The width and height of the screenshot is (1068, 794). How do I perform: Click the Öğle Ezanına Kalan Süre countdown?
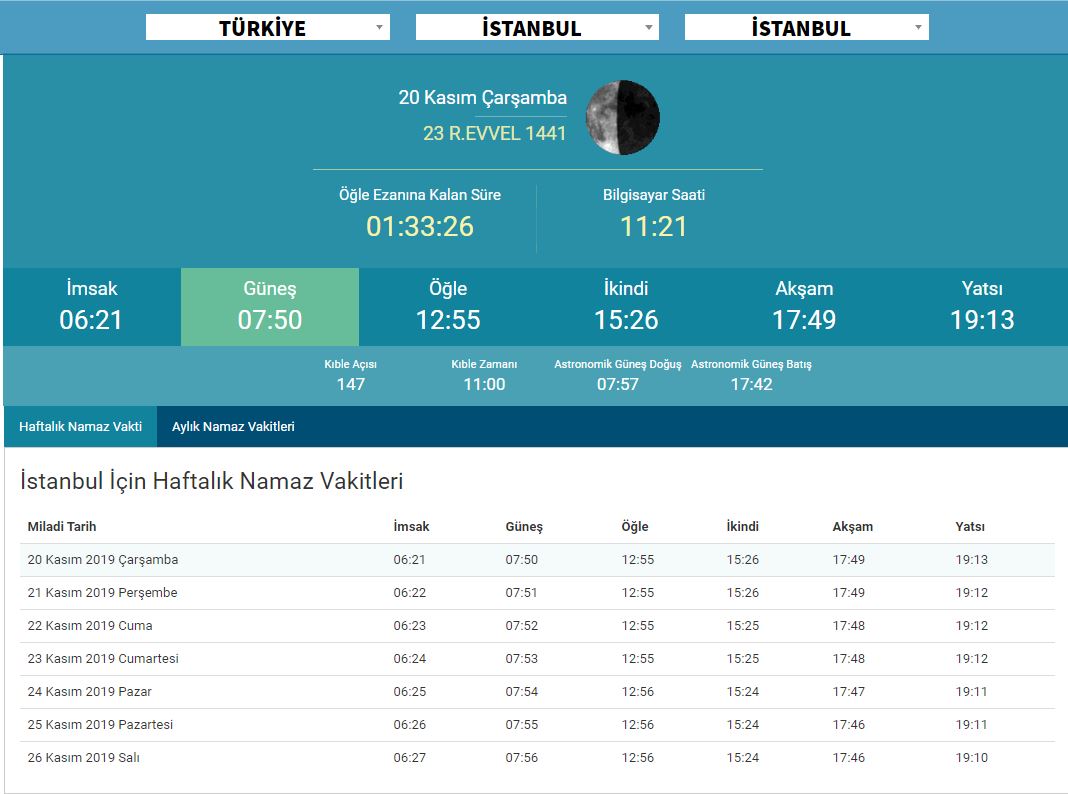point(420,226)
